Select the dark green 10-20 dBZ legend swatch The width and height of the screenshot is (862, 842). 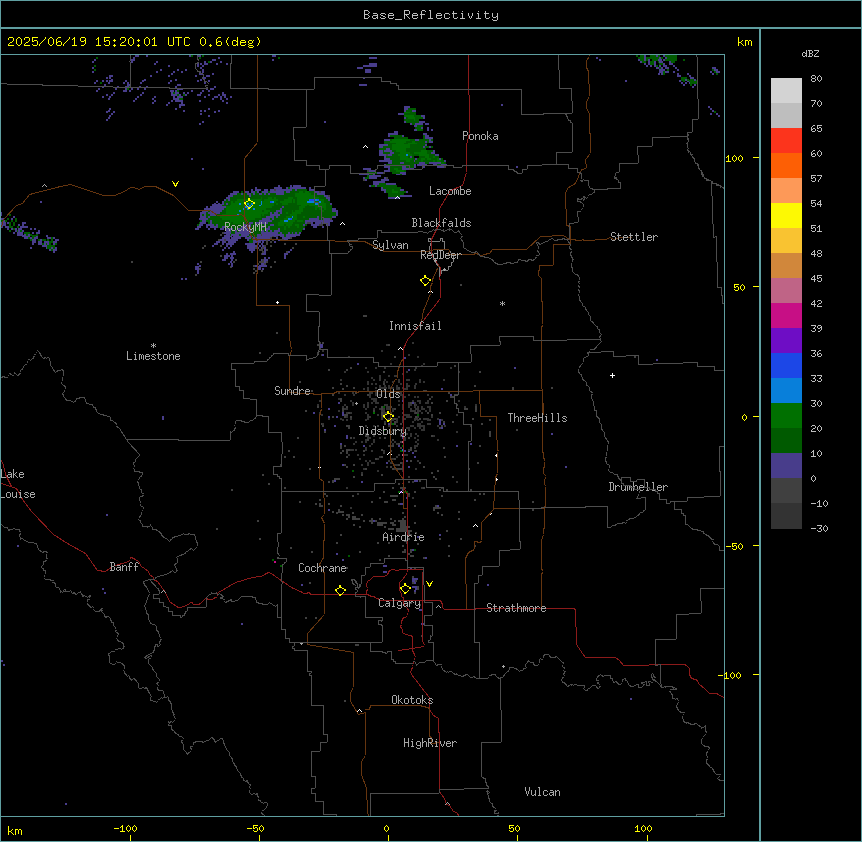coord(786,441)
